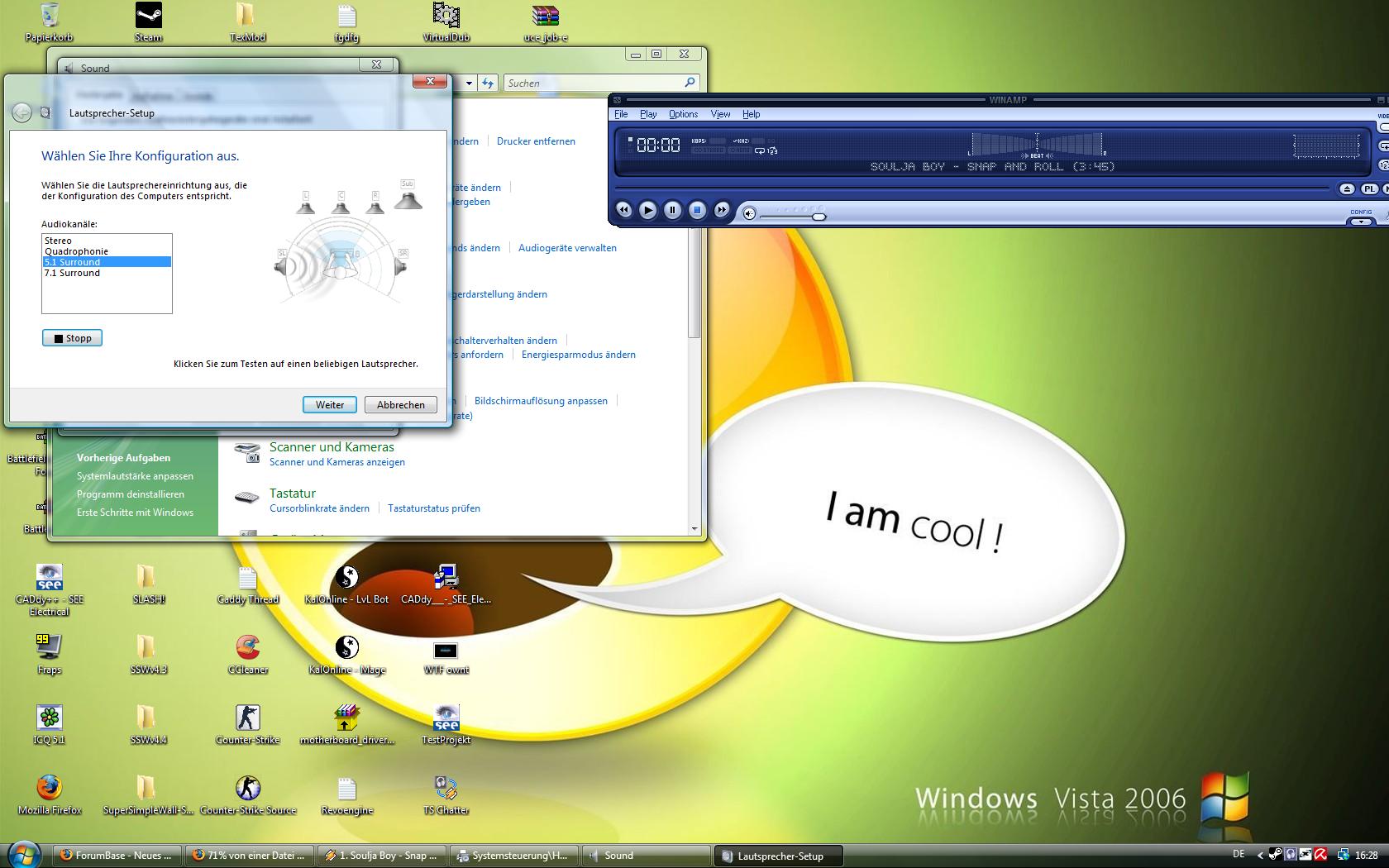Select Stereo in the Audiokanäle list
1389x868 pixels.
coord(107,241)
